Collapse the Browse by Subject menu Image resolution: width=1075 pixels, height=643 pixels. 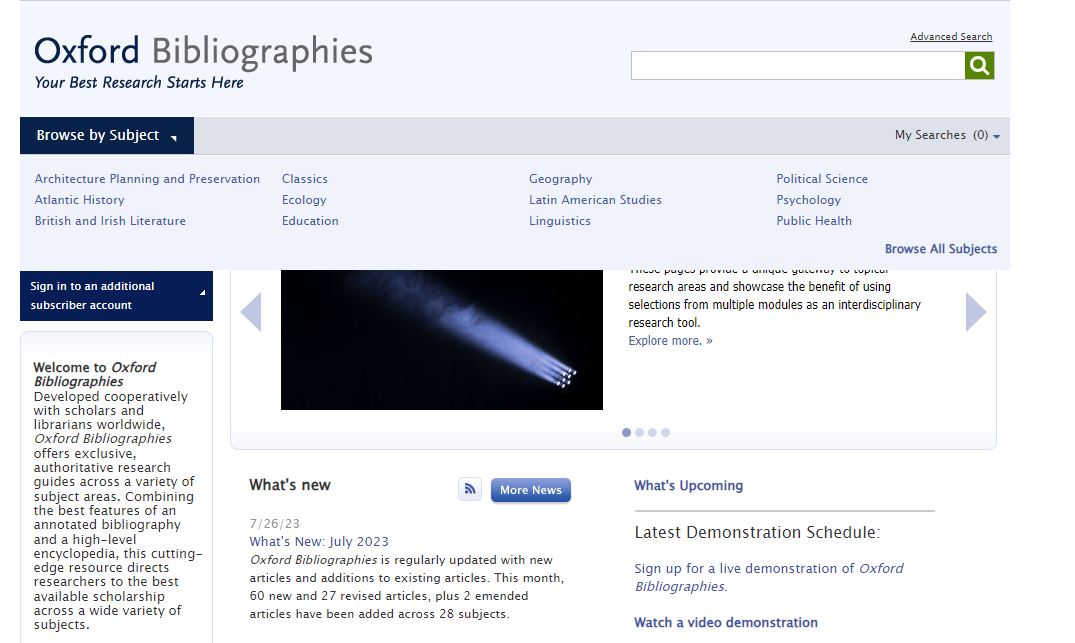tap(106, 135)
